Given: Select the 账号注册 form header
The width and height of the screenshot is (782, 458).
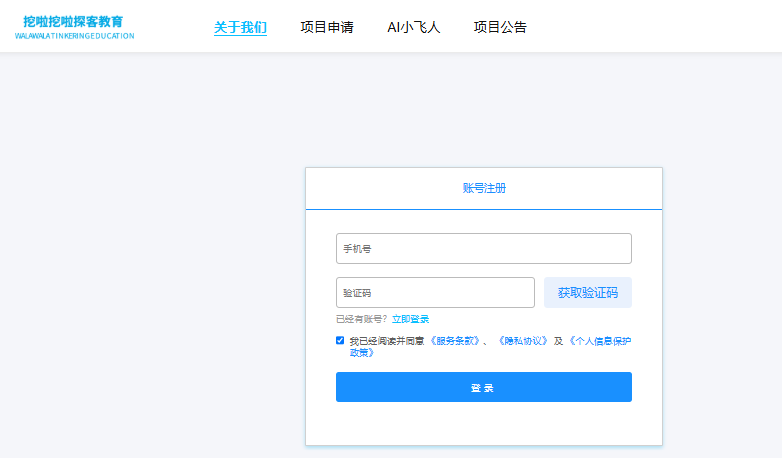Looking at the screenshot, I should click(484, 188).
